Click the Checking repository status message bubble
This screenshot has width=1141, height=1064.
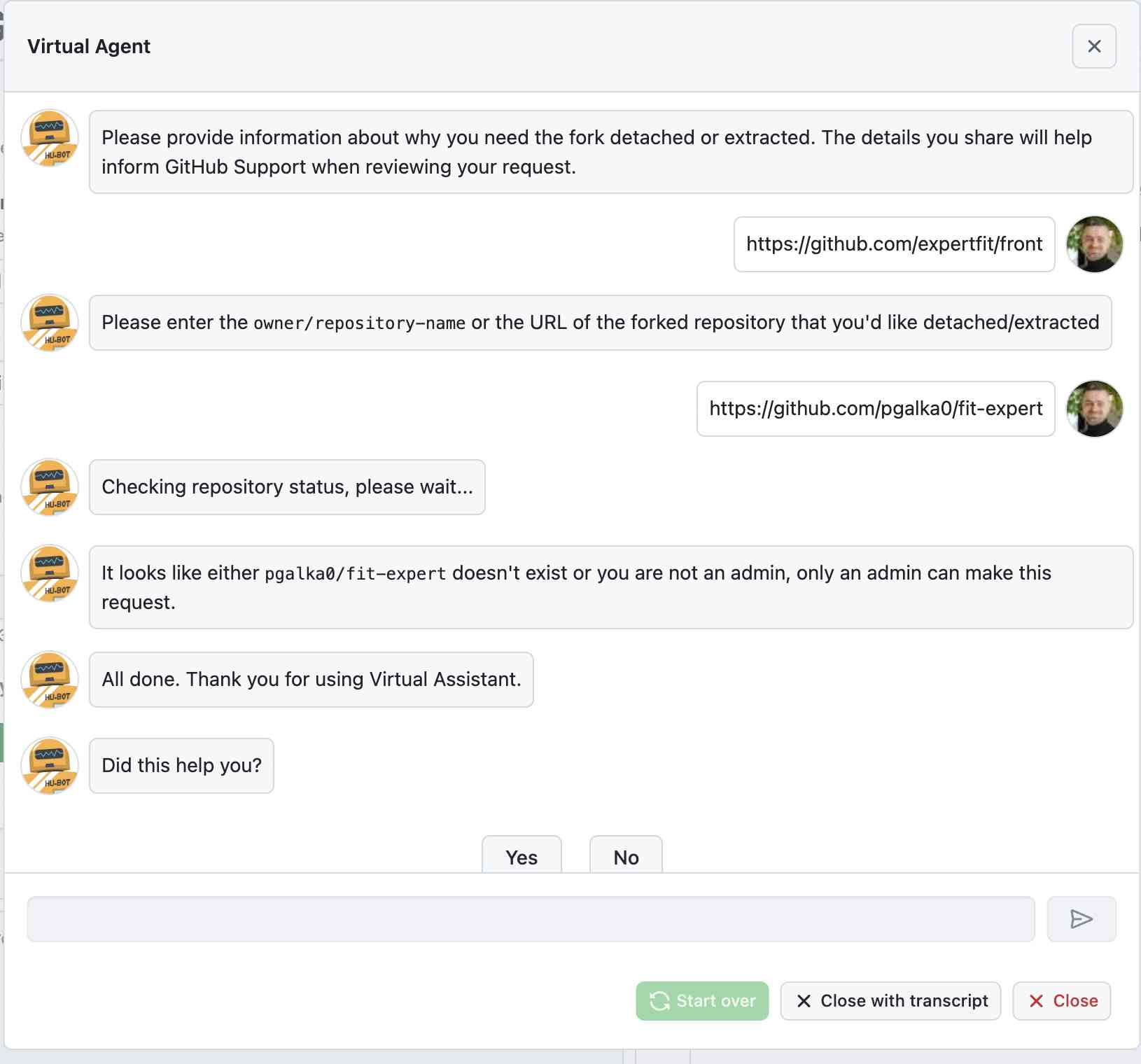[x=287, y=487]
